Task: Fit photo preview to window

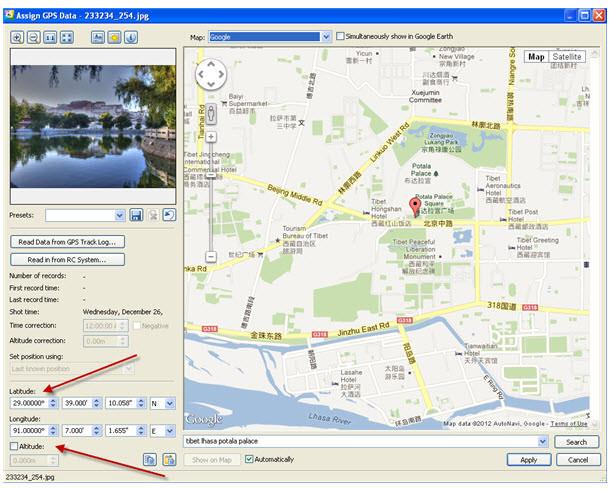Action: click(67, 37)
